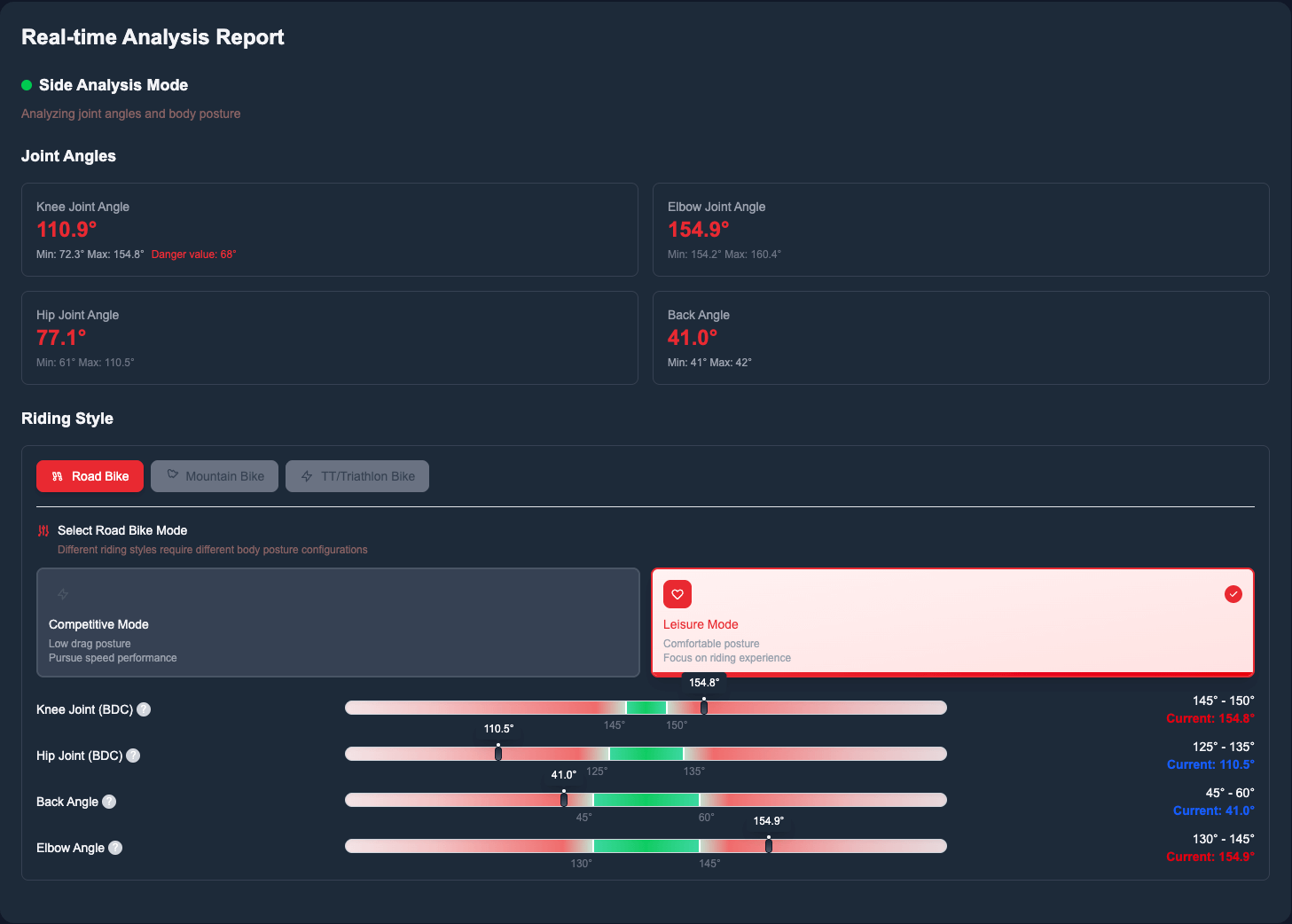This screenshot has height=924, width=1292.
Task: Open the Knee Joint Angle card
Action: pyautogui.click(x=330, y=230)
